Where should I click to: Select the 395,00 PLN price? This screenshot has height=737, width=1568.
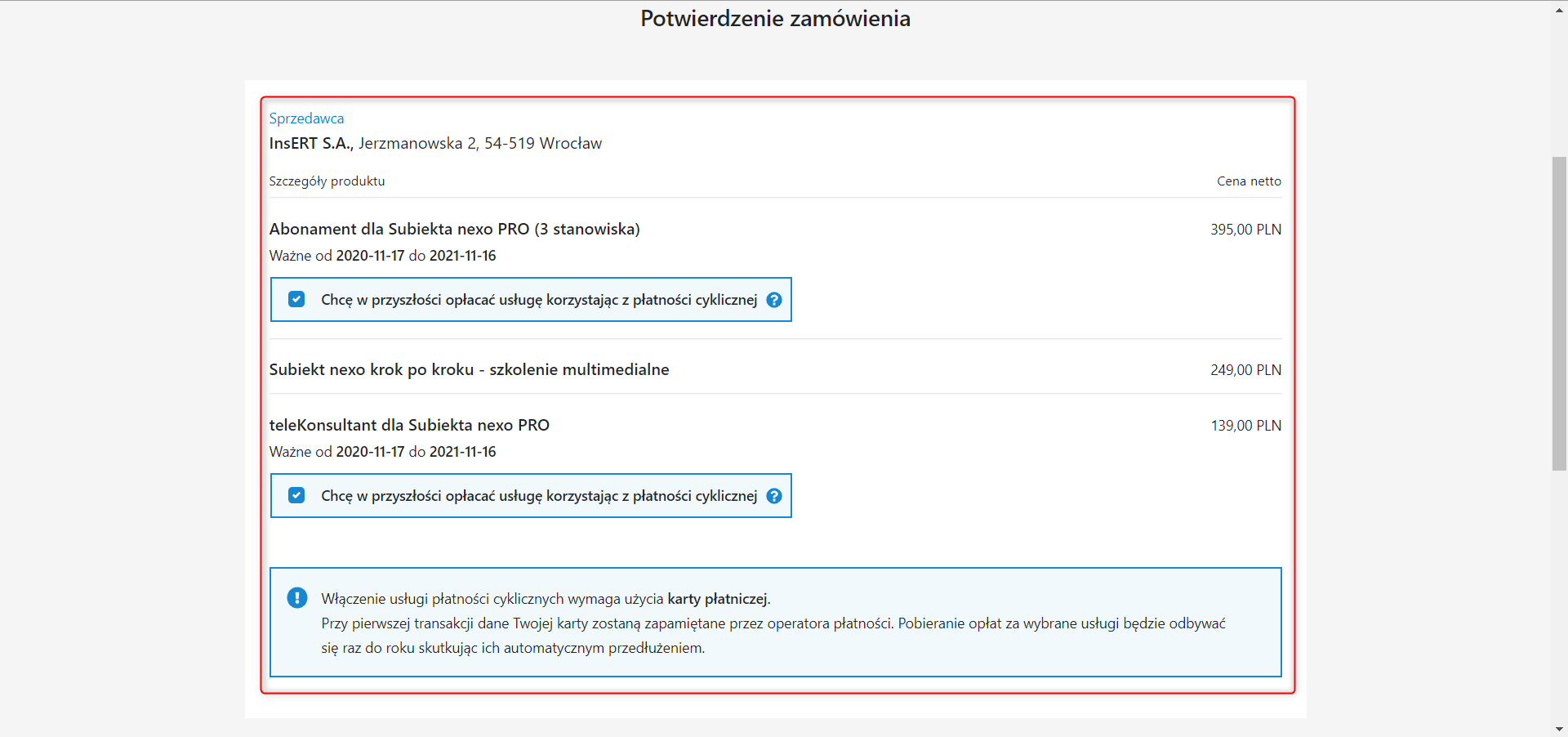click(1245, 230)
